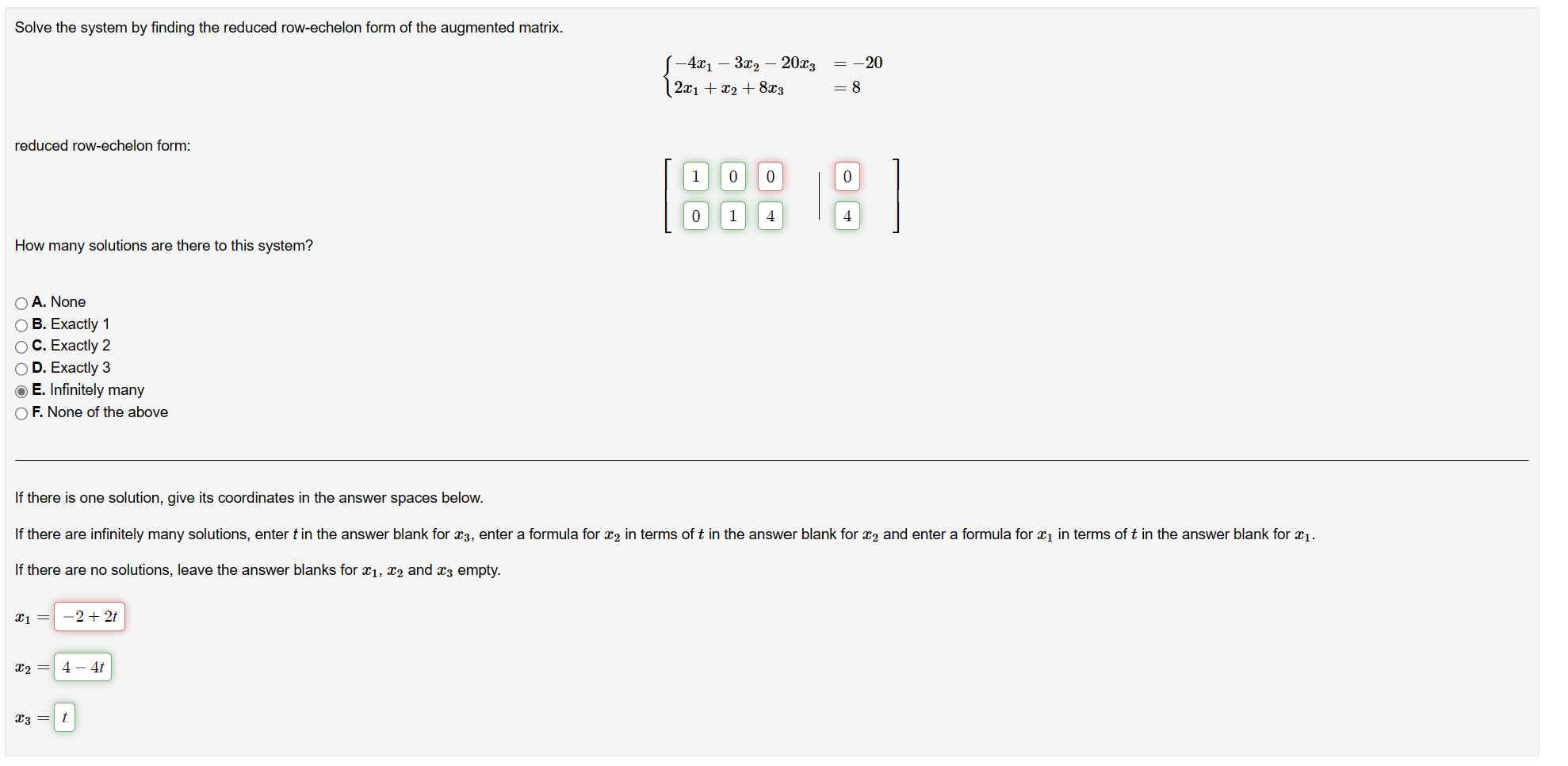Click the x3 answer box containing t
This screenshot has height=766, width=1568.
[x=64, y=717]
